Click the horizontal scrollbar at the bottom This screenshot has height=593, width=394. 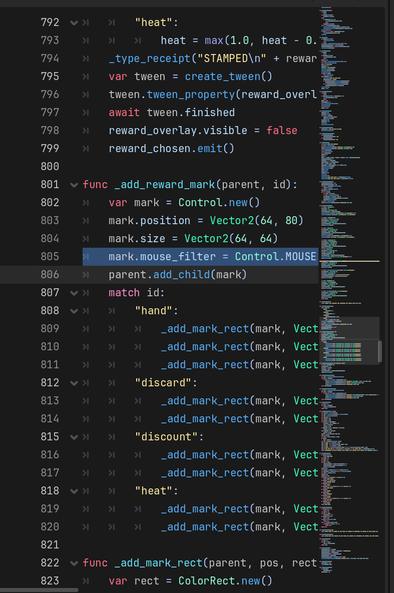(39, 590)
